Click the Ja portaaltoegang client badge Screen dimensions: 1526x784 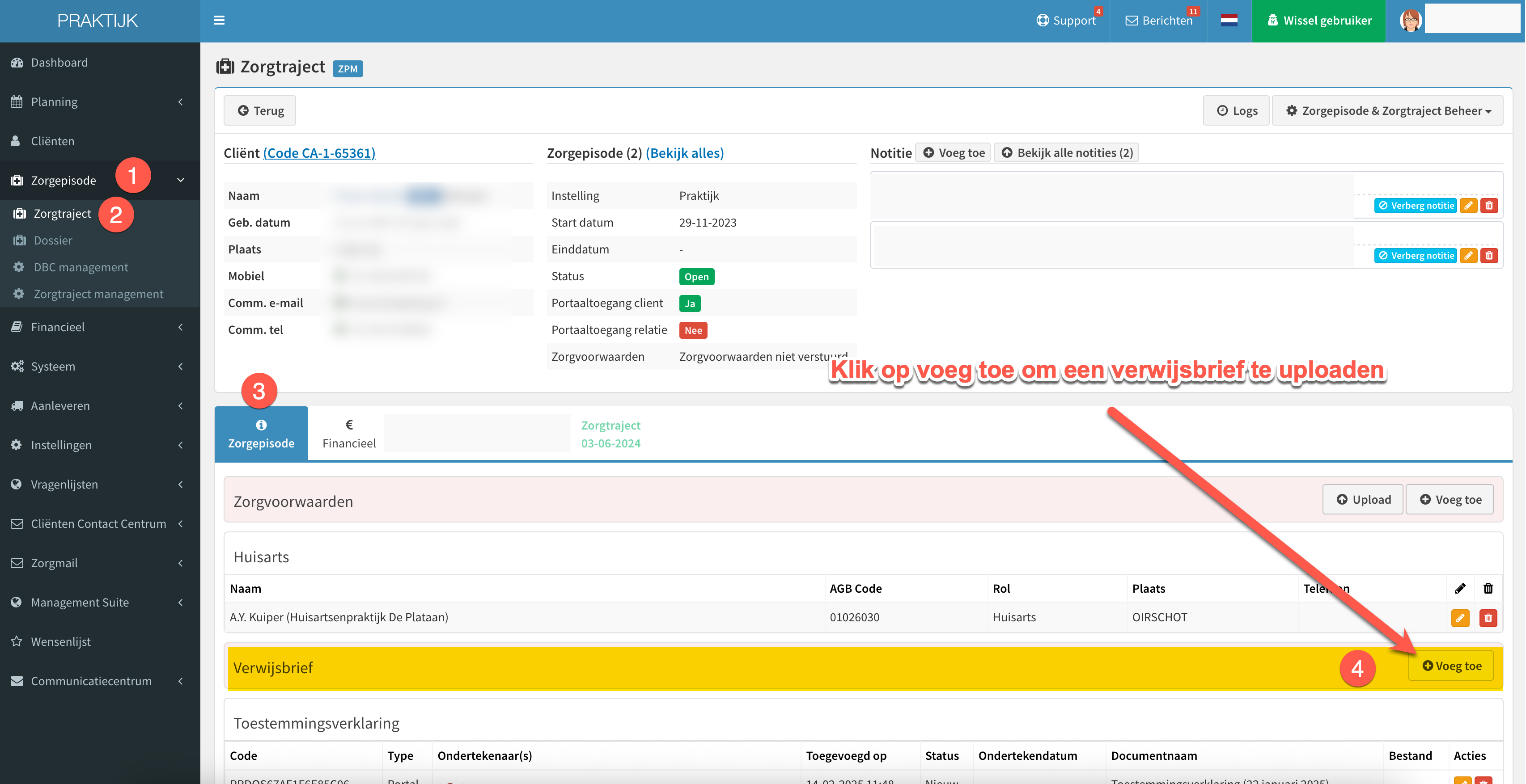(x=690, y=303)
